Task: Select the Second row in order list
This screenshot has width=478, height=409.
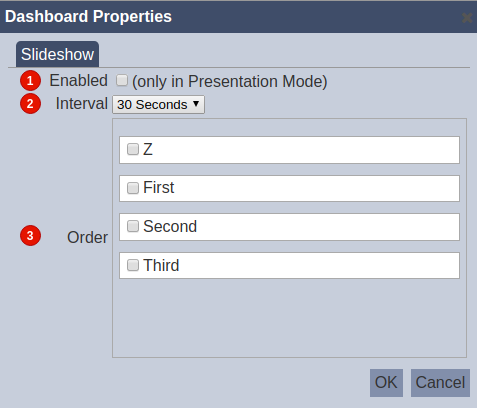Action: point(289,227)
